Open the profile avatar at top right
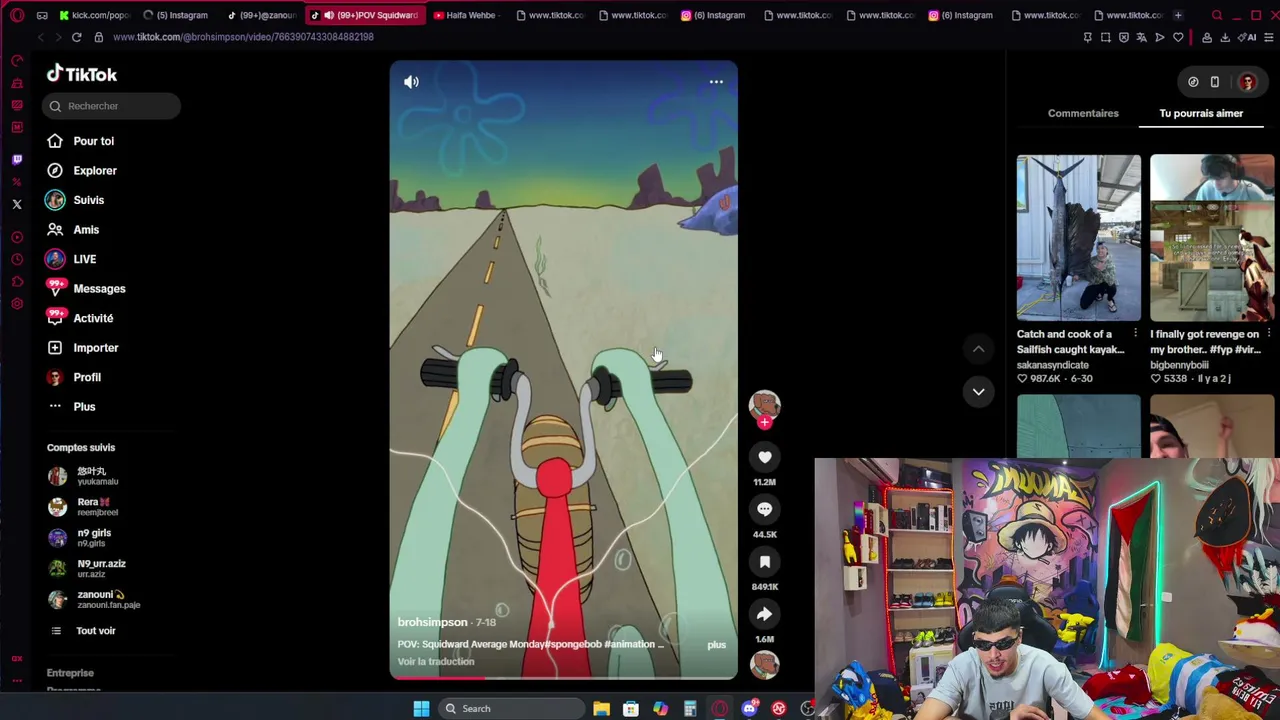Viewport: 1280px width, 720px height. (1247, 82)
